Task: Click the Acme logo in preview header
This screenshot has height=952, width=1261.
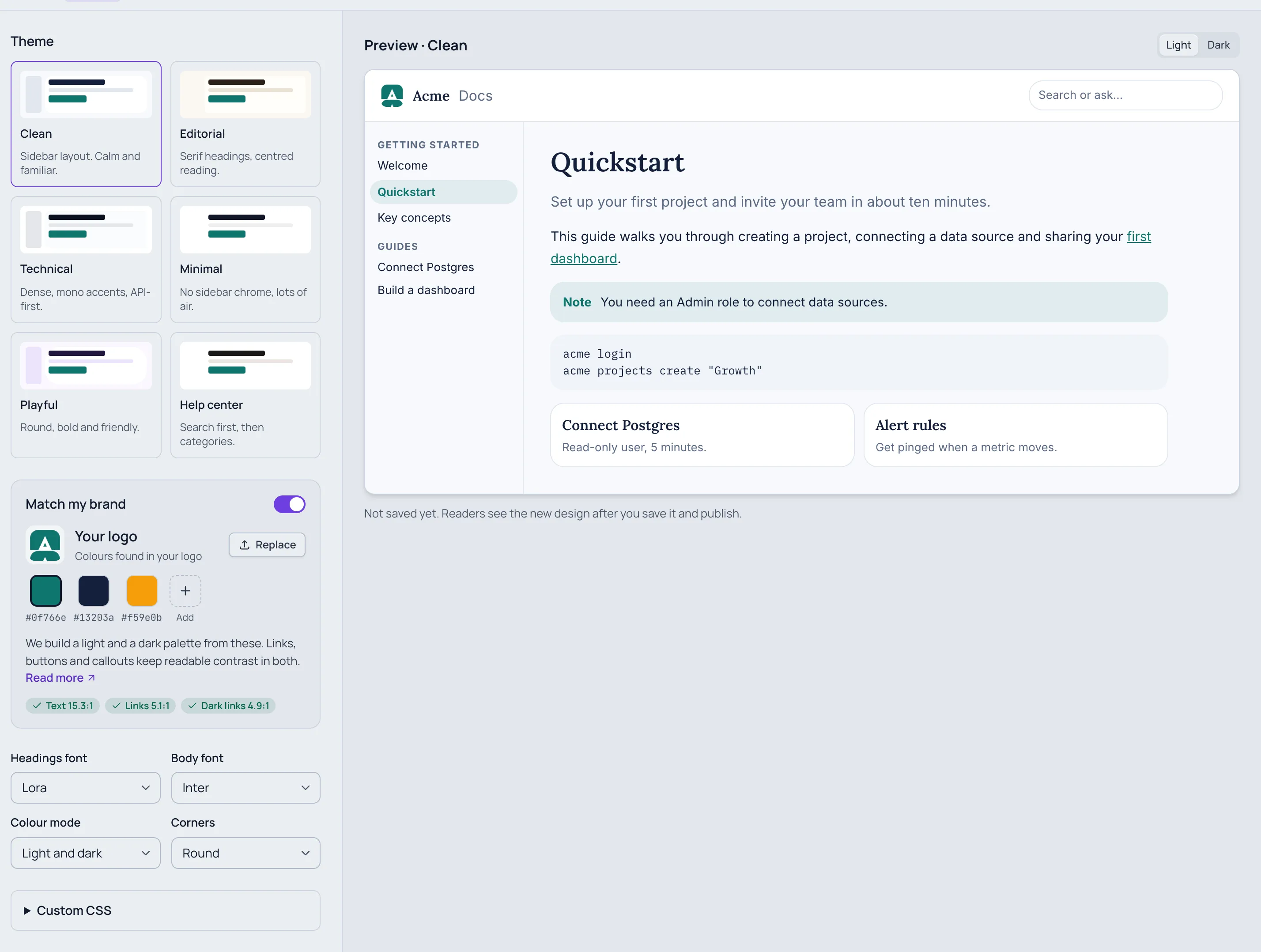Action: (x=392, y=95)
